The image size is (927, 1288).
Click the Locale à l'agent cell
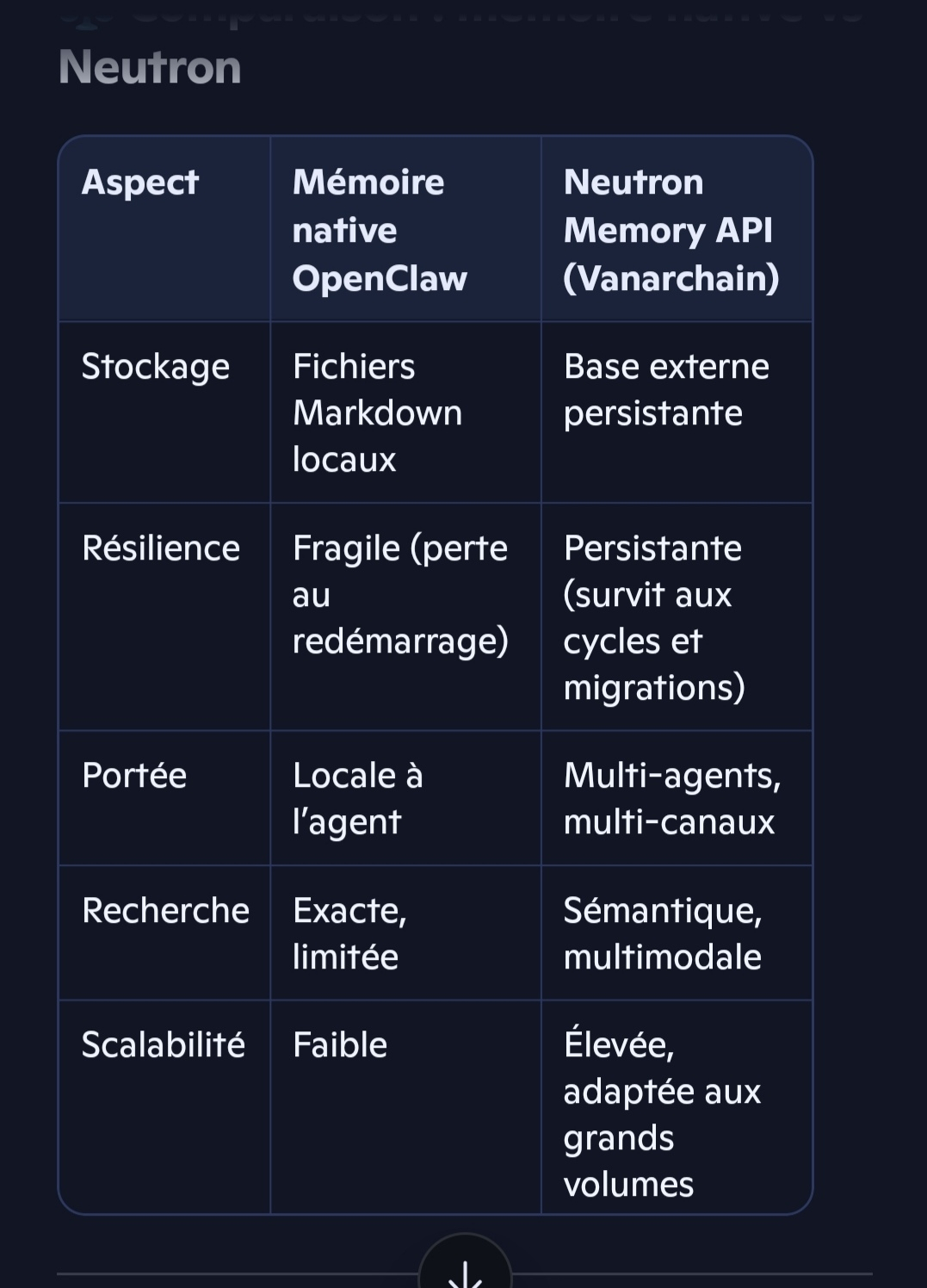358,798
